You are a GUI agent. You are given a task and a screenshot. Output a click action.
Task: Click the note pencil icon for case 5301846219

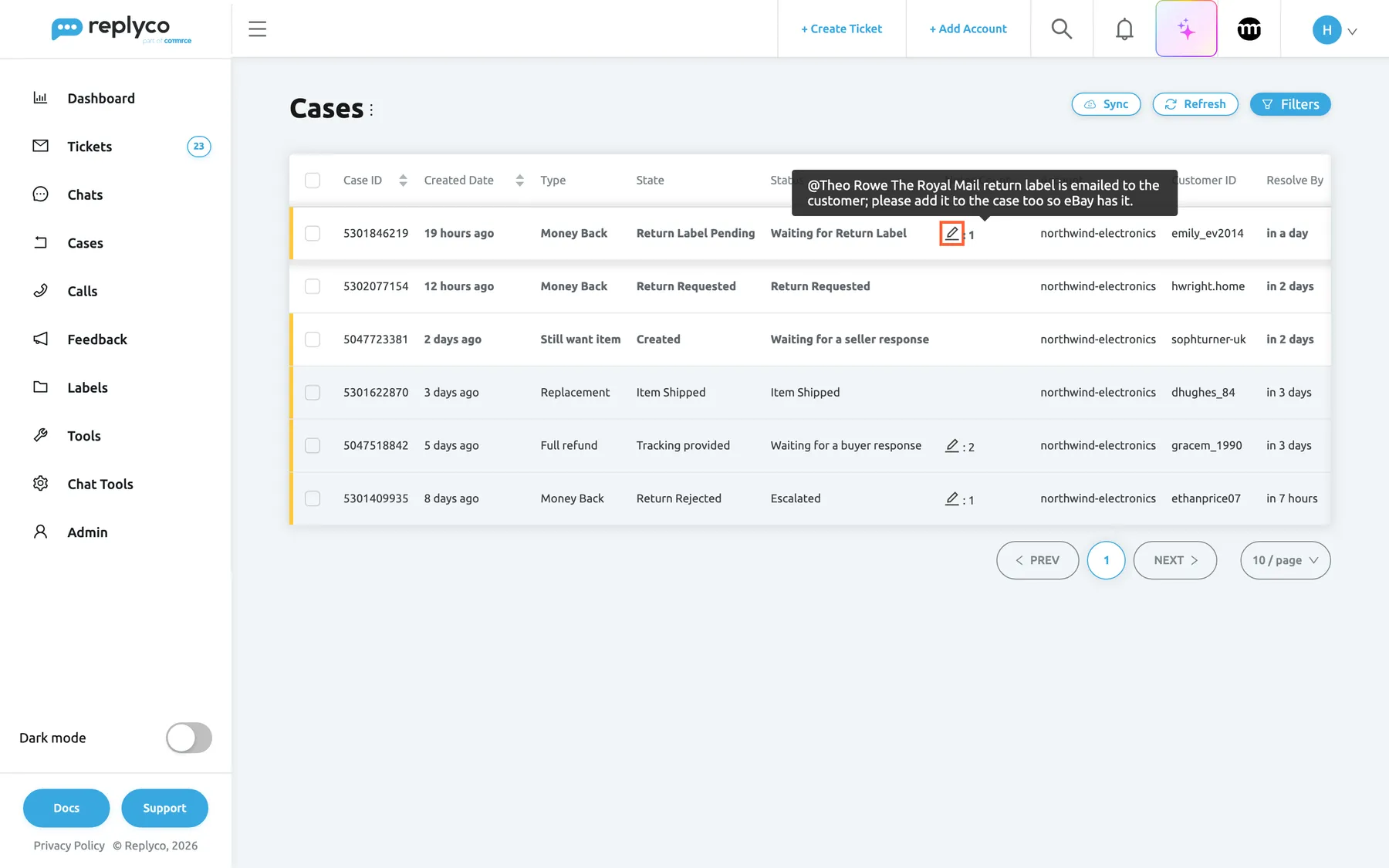click(x=951, y=233)
